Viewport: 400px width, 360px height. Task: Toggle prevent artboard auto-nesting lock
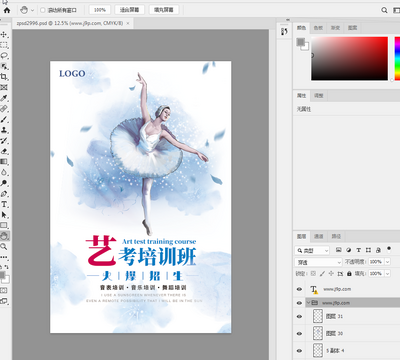point(340,274)
